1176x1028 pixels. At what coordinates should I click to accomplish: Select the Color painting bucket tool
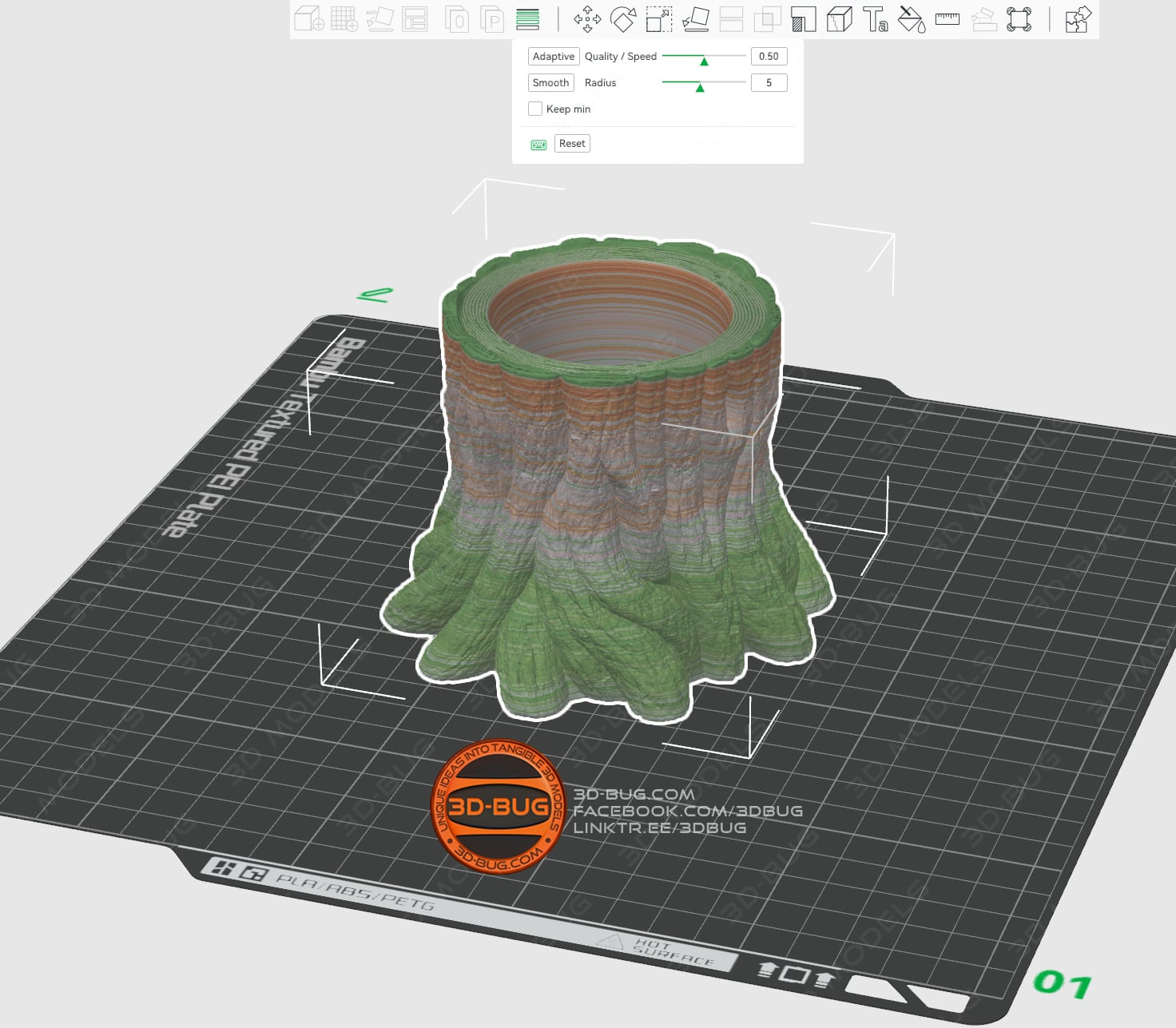point(911,19)
